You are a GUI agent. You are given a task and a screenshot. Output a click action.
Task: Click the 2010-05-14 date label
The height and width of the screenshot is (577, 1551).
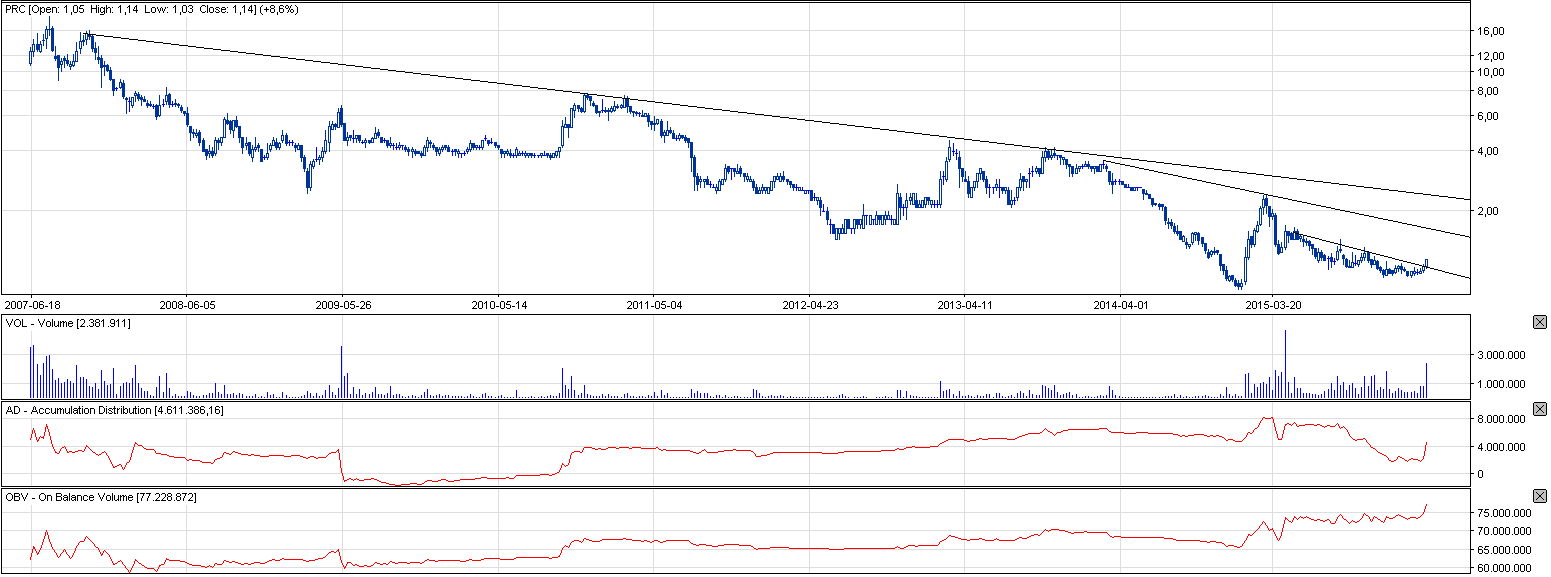coord(498,304)
